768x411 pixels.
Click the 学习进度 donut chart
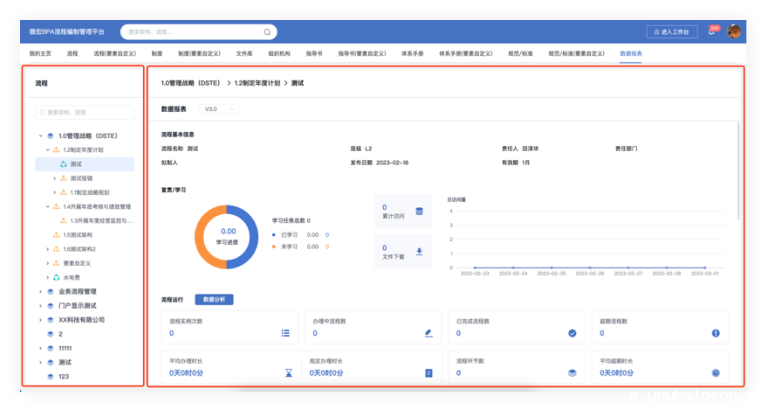[227, 237]
